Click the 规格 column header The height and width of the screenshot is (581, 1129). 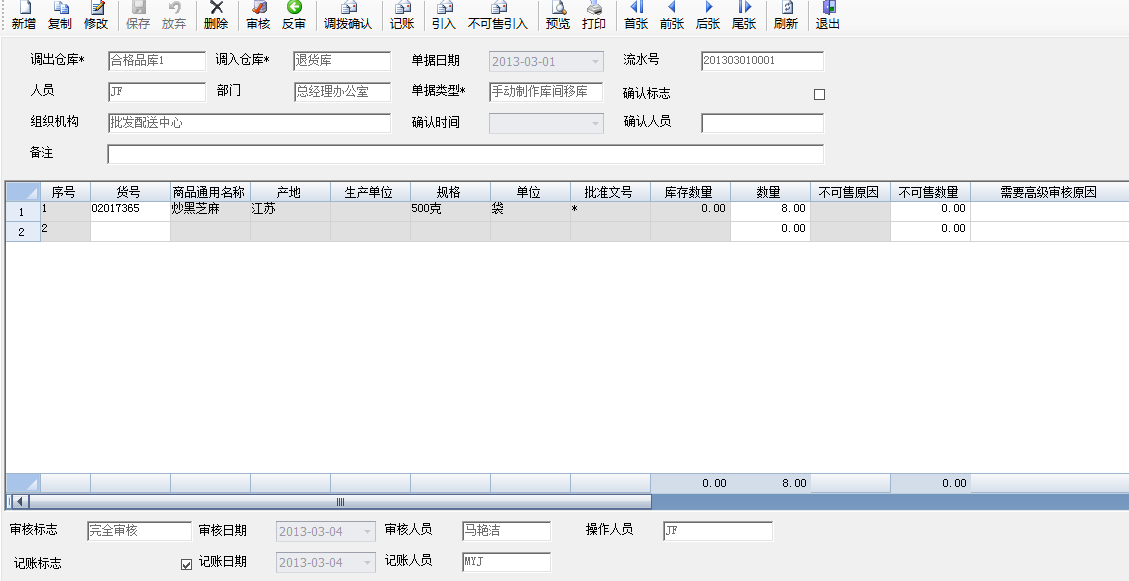450,192
